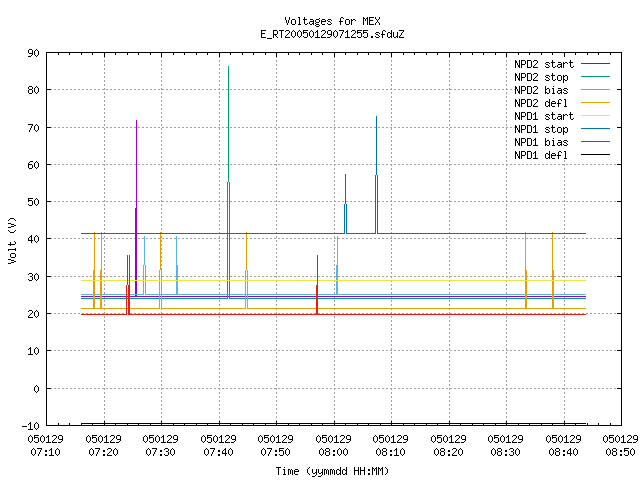The image size is (640, 480).
Task: Click the 'NPD2 defl' legend label
Action: click(541, 103)
